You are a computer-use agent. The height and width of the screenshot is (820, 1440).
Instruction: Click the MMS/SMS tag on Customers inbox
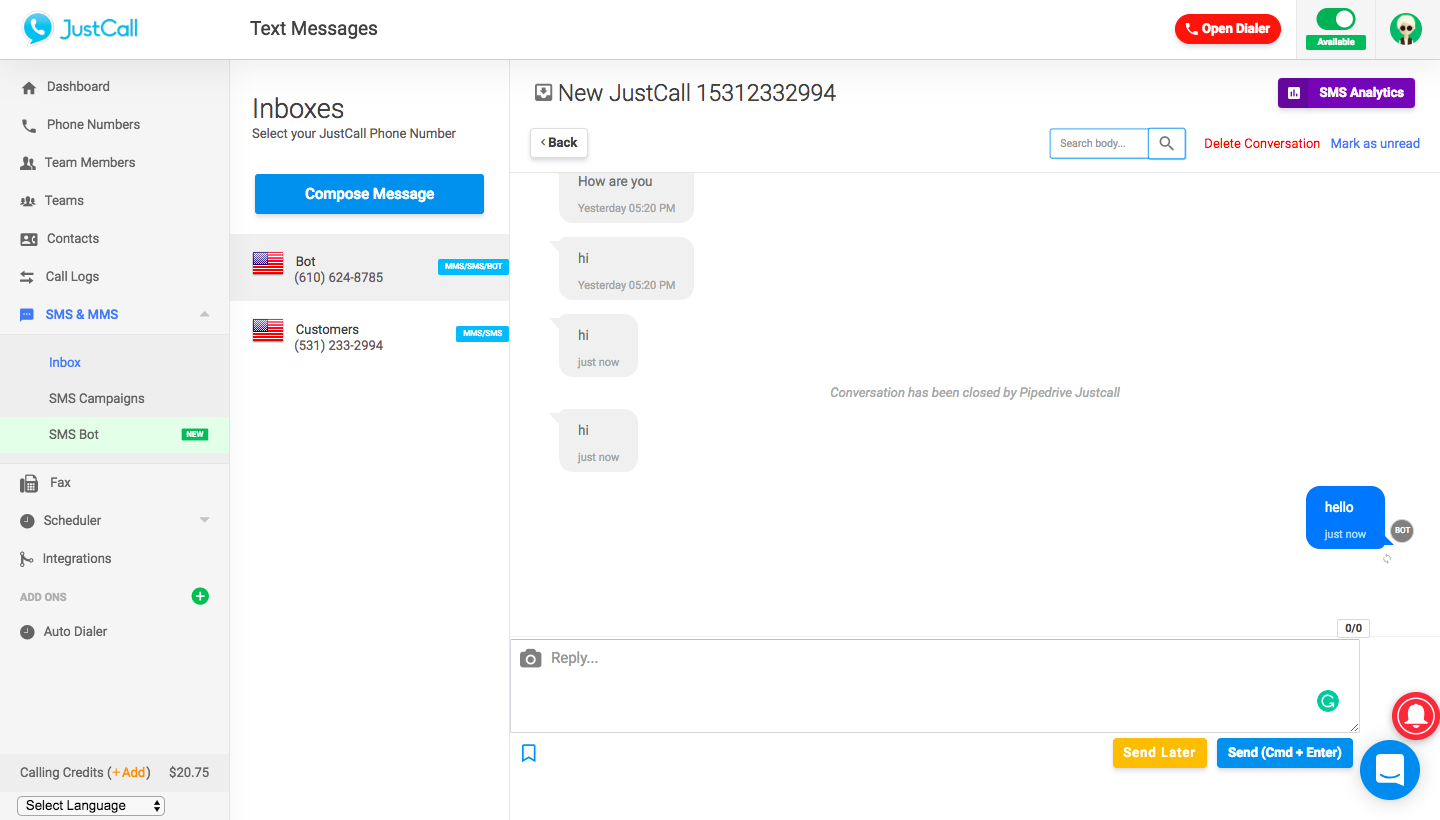[x=482, y=334]
